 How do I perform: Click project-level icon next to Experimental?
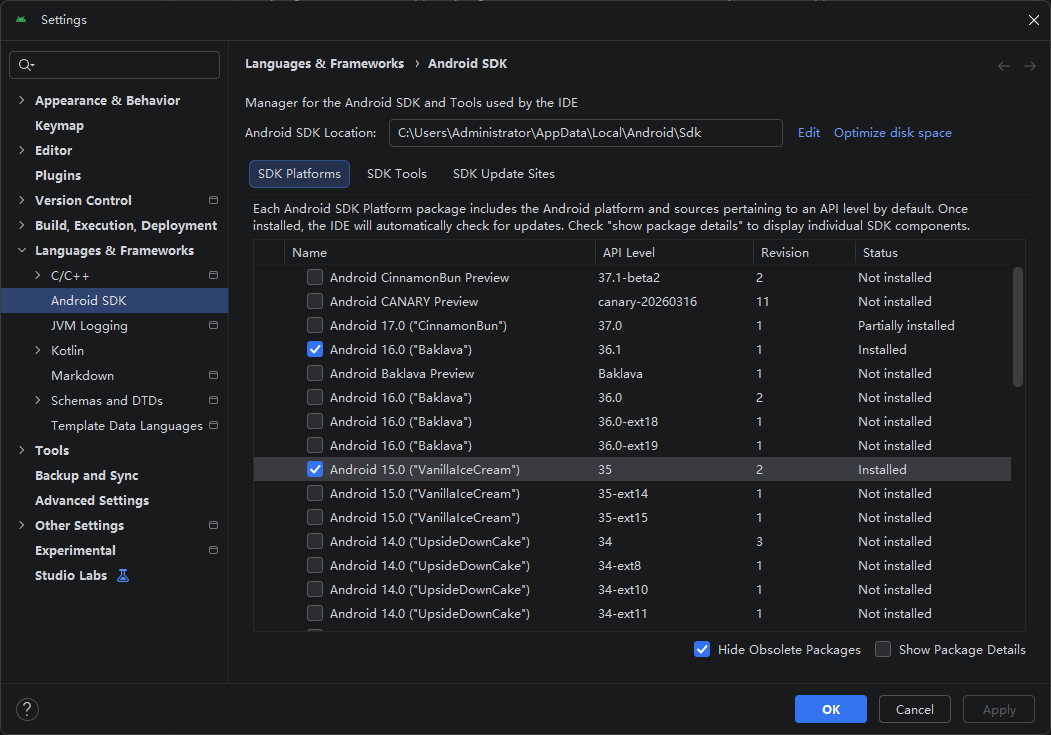213,550
